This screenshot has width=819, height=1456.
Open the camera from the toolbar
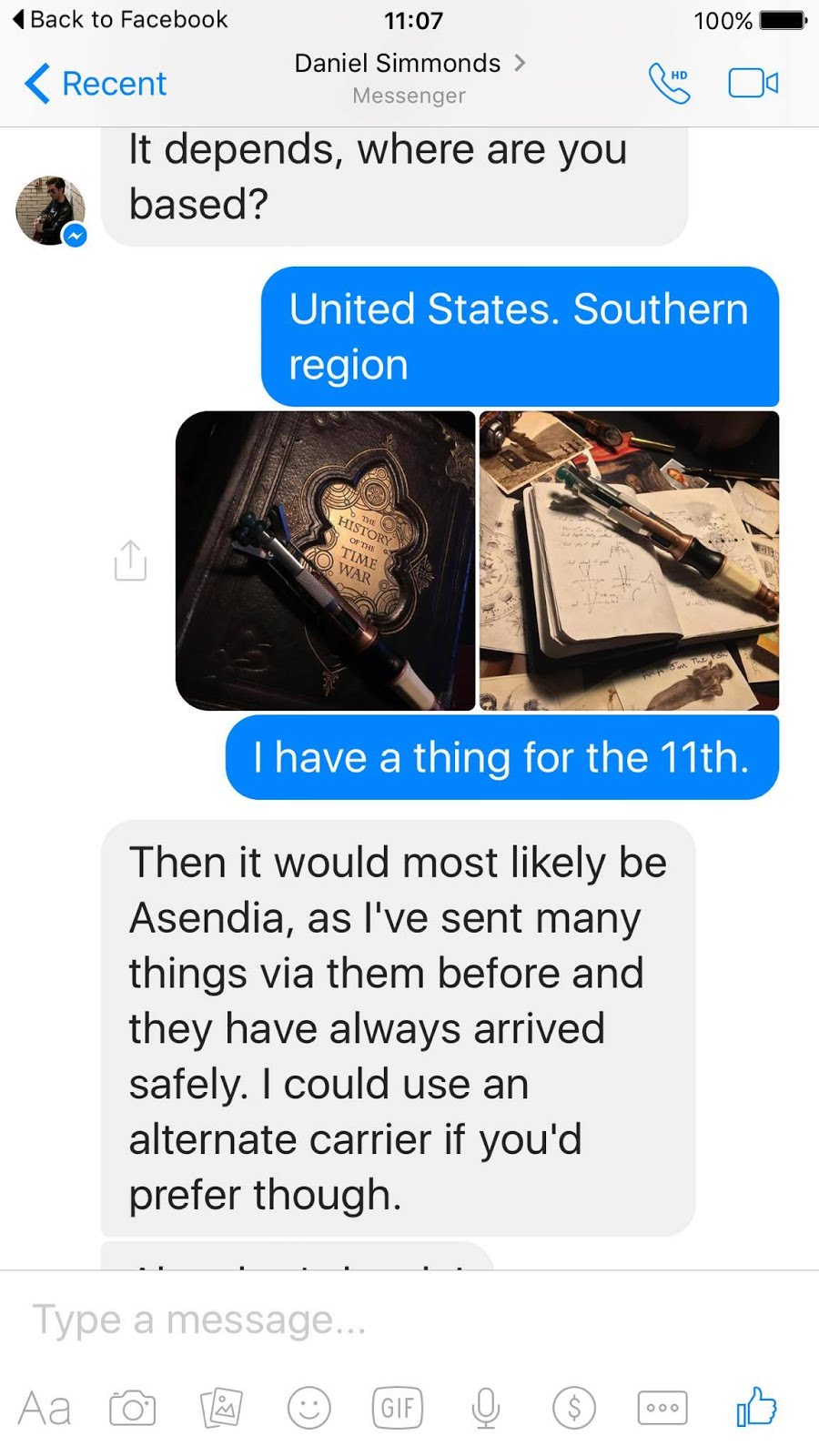point(133,1408)
